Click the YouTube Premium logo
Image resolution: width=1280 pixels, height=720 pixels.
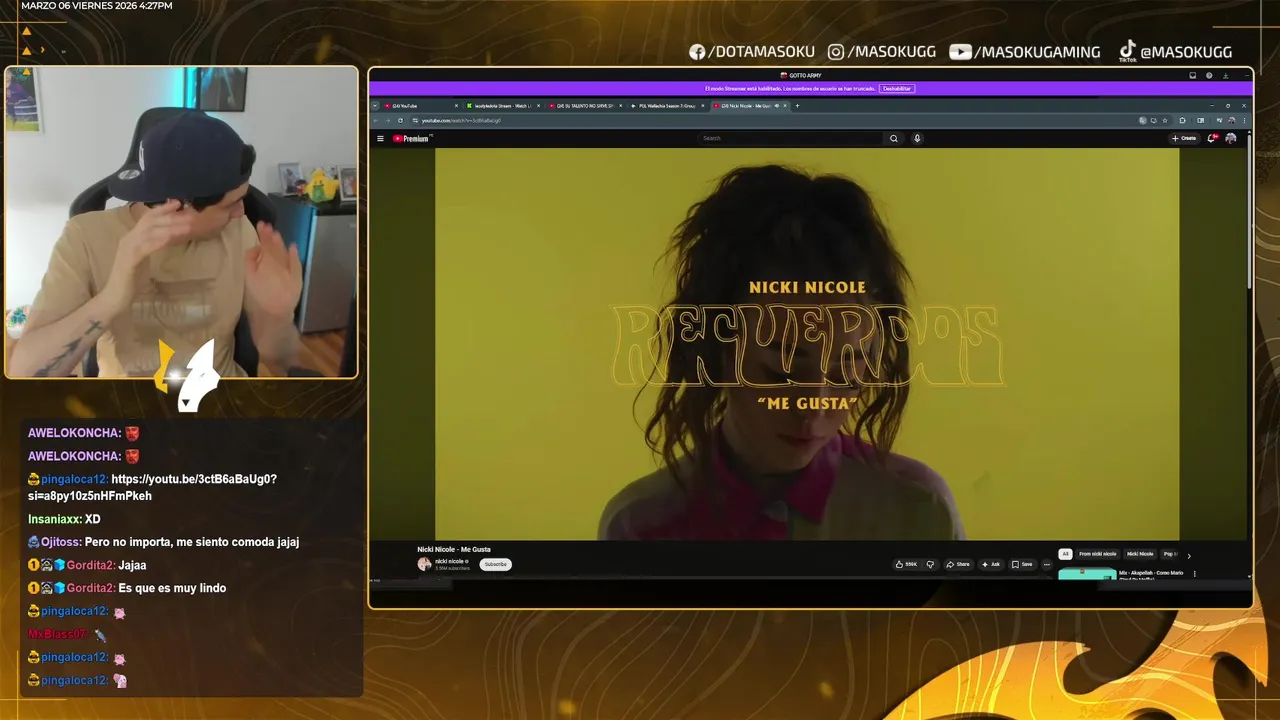pos(411,138)
